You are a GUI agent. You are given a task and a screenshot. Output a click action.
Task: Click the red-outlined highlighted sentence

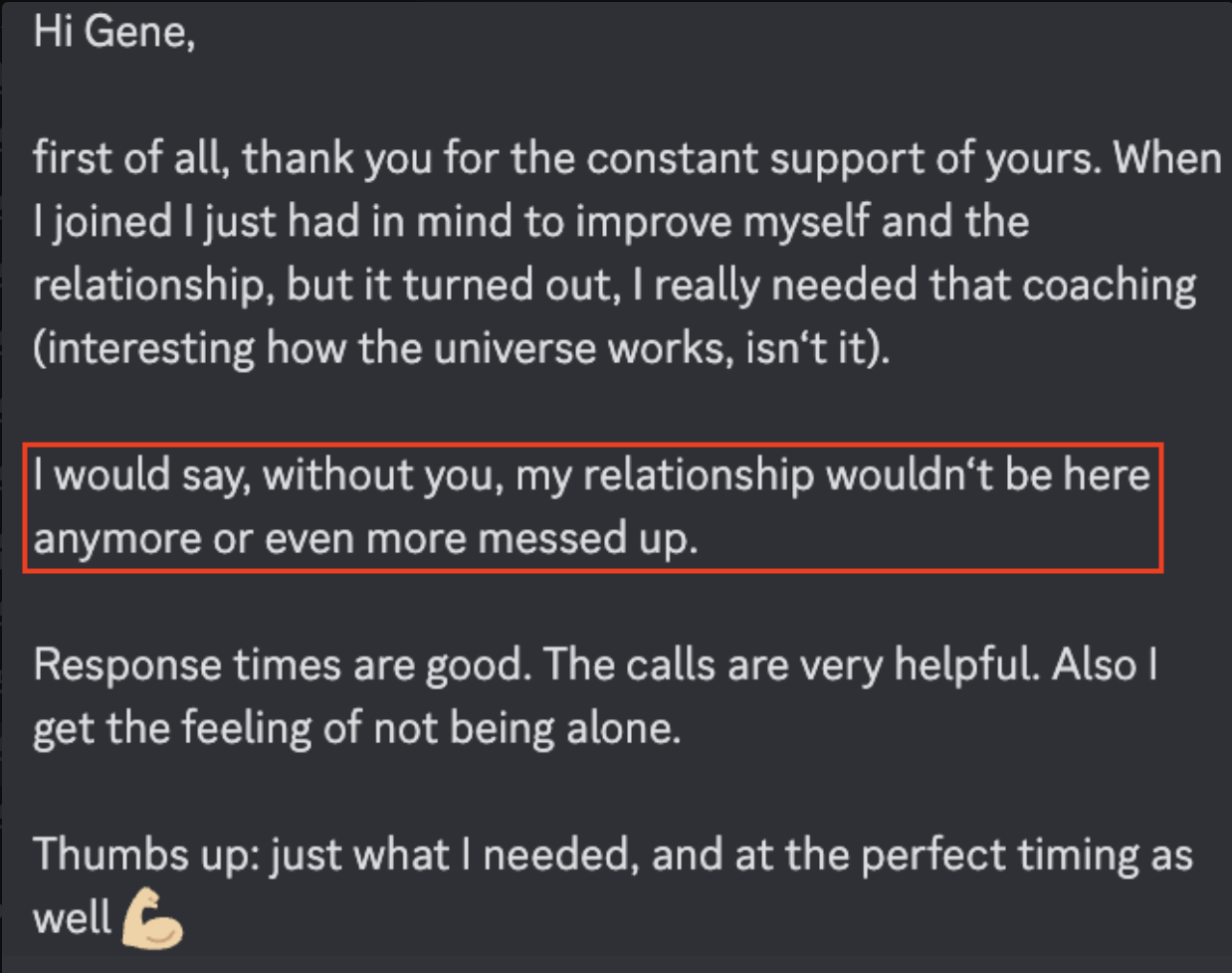[592, 506]
